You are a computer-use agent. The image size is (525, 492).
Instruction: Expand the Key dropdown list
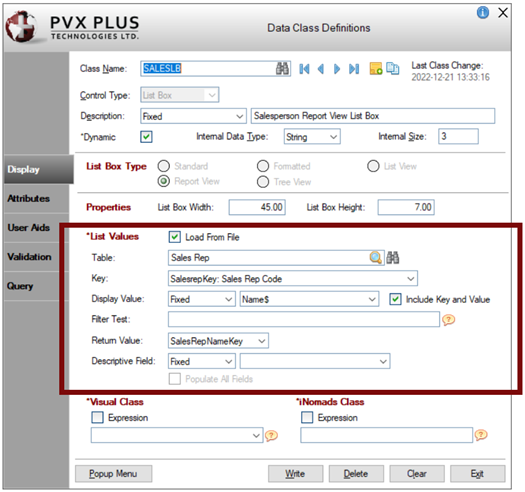pos(410,279)
